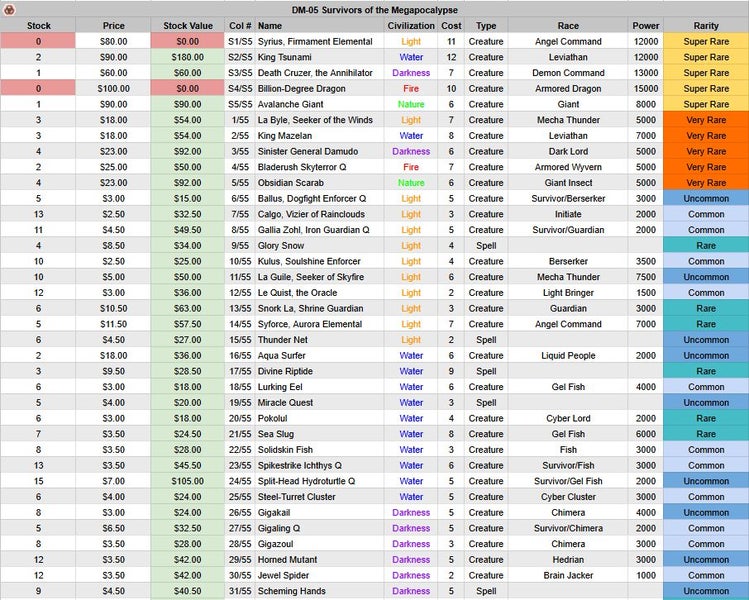Click the Super Rare rarity cell for Avalanche Giant
Viewport: 749px width, 600px height.
click(x=706, y=104)
